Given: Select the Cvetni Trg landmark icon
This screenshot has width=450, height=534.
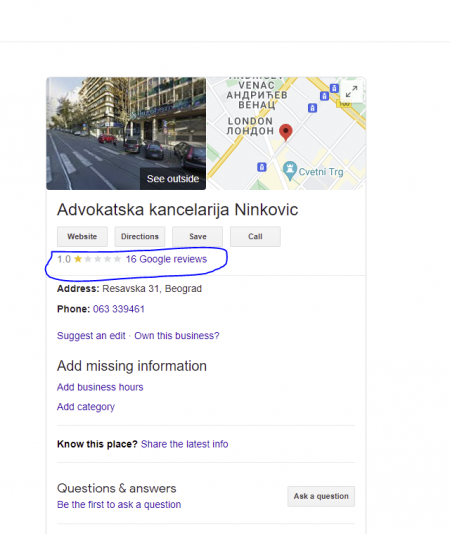Looking at the screenshot, I should [x=290, y=170].
